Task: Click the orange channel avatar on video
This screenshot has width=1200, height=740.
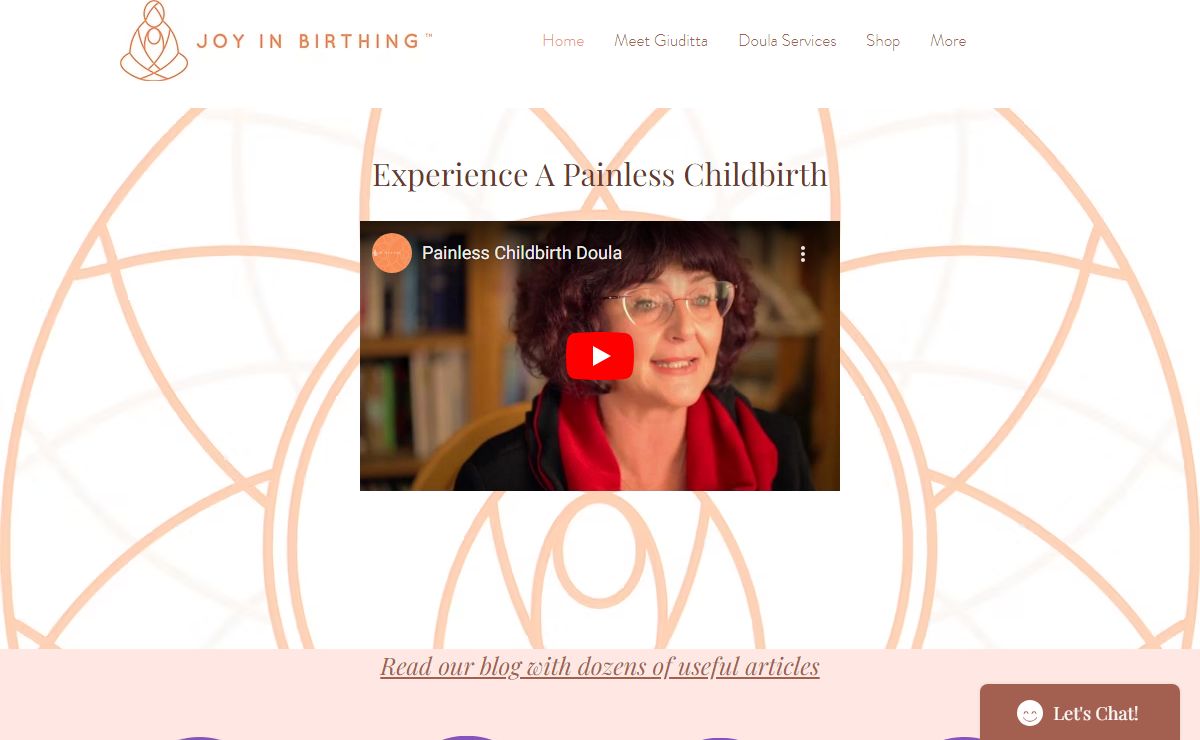Action: pos(392,253)
